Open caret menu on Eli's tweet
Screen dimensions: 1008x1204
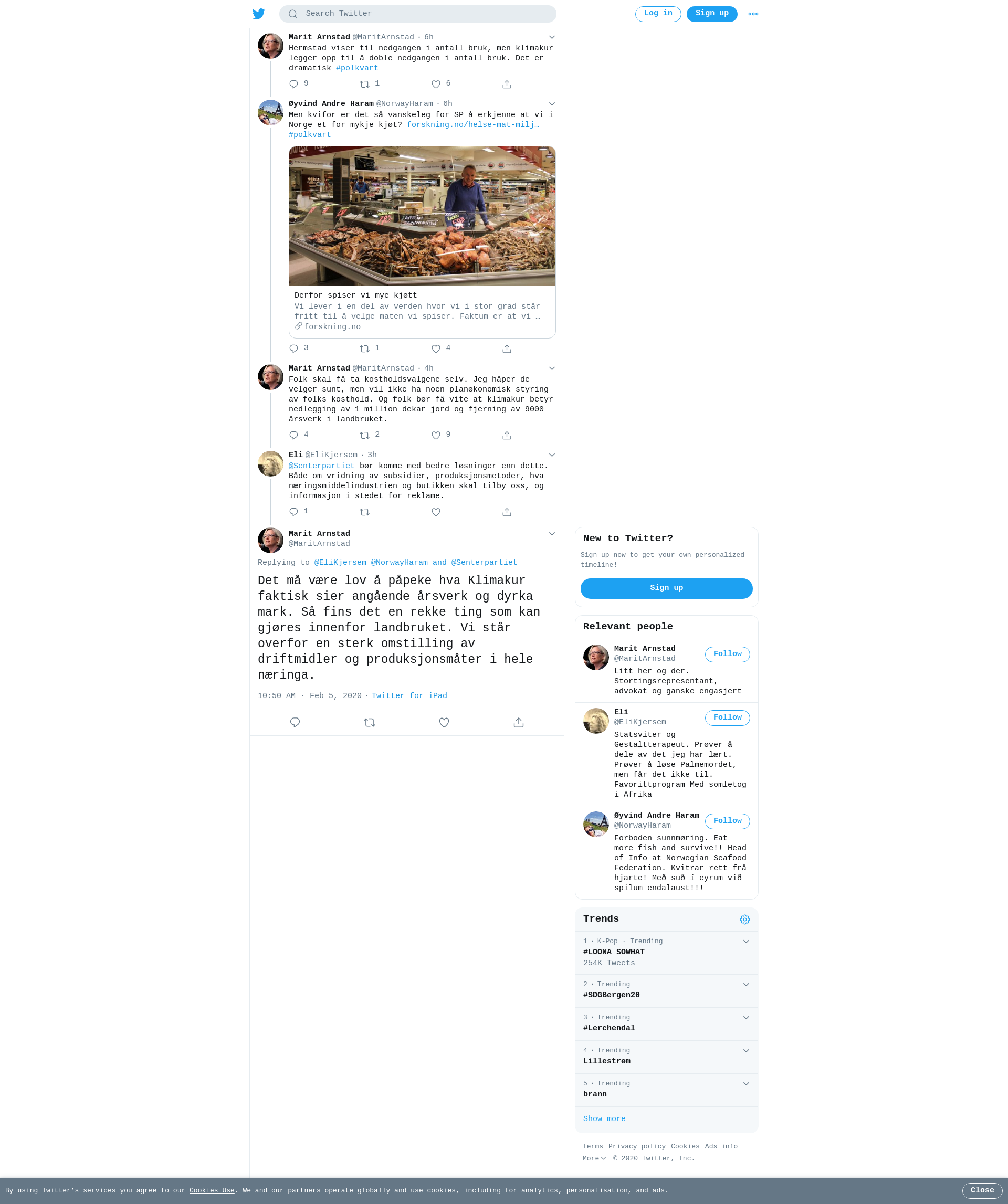tap(552, 455)
